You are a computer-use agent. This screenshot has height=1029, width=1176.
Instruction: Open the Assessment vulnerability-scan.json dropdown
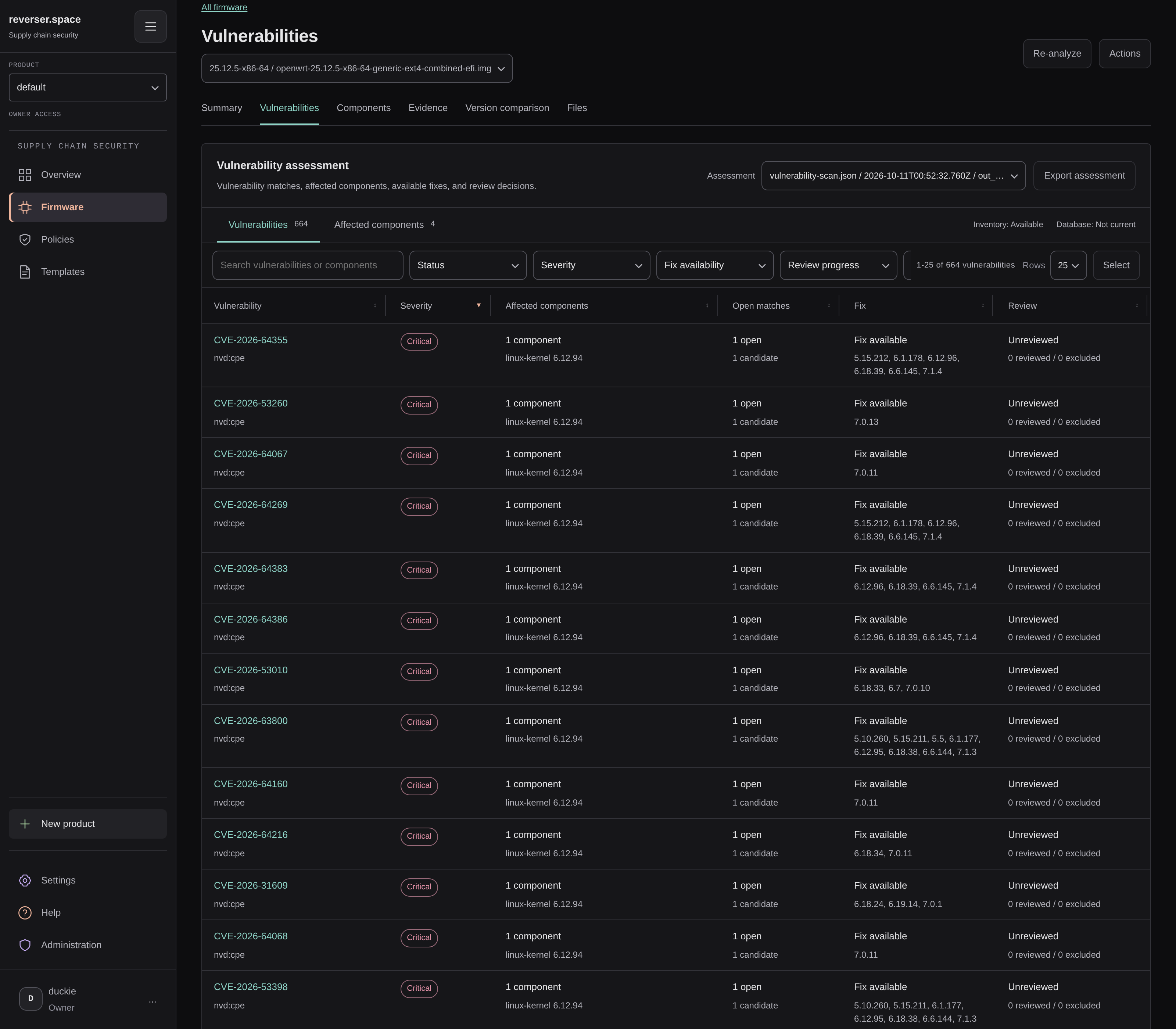[893, 176]
